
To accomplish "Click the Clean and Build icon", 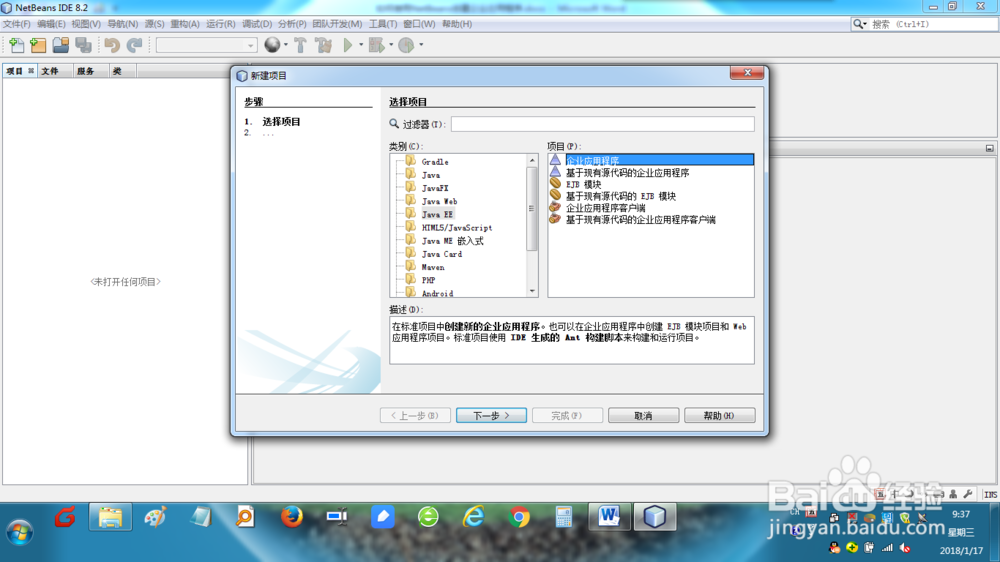I will tap(323, 45).
